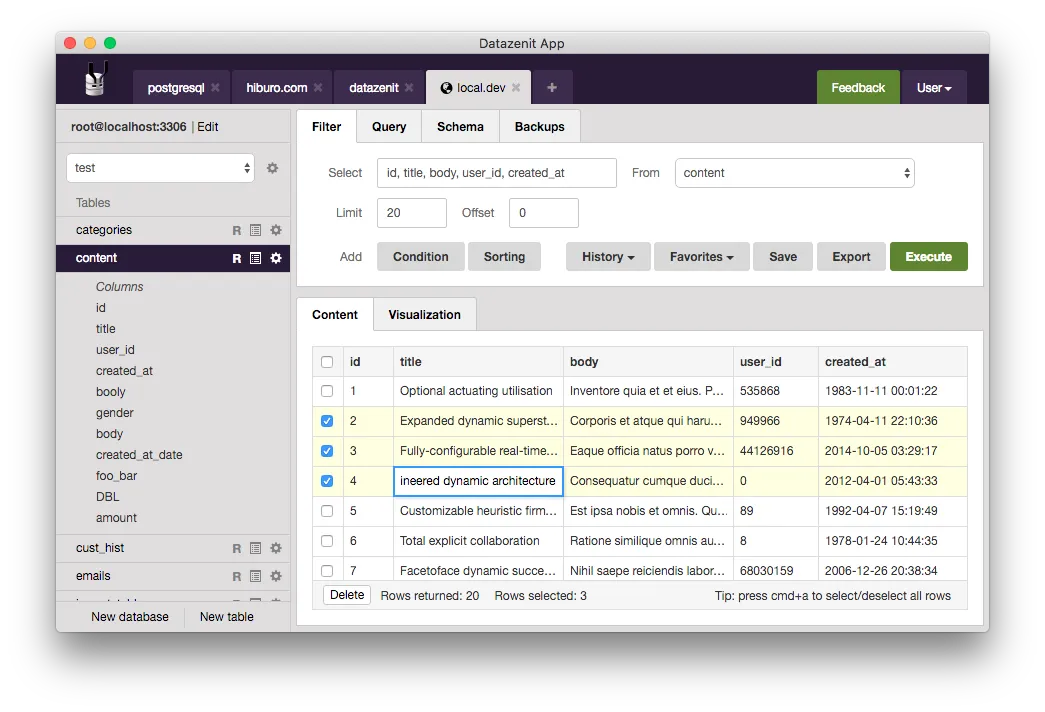Click inside the Limit input field
Image resolution: width=1045 pixels, height=712 pixels.
point(410,212)
